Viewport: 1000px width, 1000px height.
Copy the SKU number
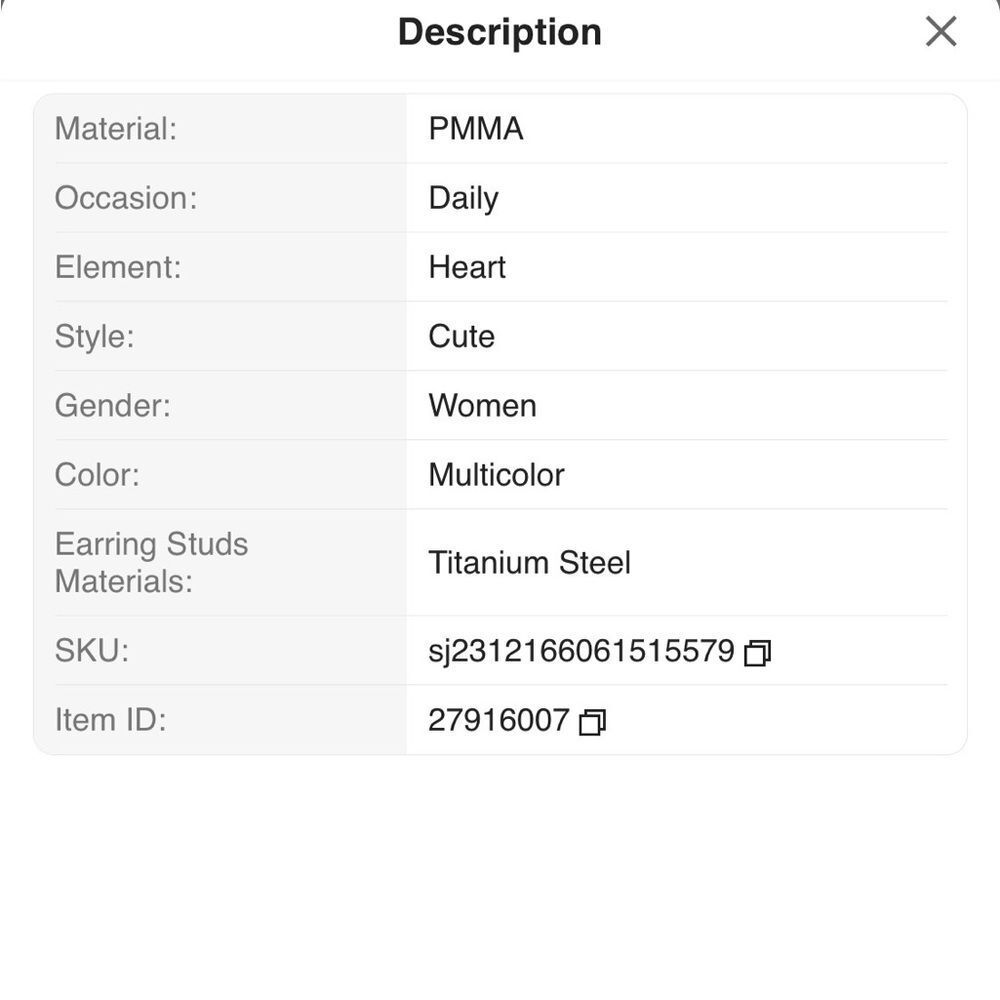coord(758,652)
